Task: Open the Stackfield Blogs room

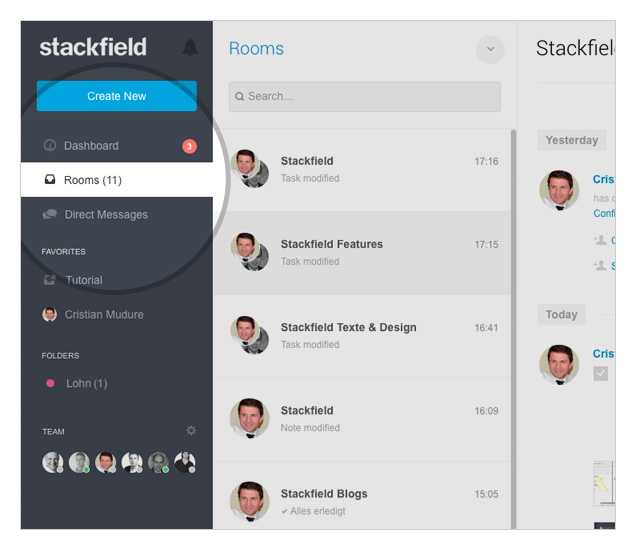Action: tap(362, 495)
